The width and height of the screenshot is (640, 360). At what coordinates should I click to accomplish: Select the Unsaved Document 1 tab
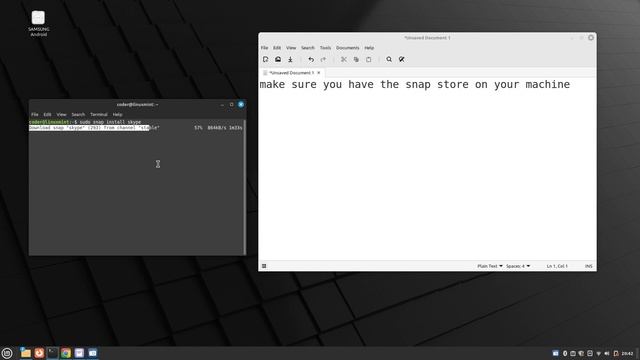tap(291, 73)
